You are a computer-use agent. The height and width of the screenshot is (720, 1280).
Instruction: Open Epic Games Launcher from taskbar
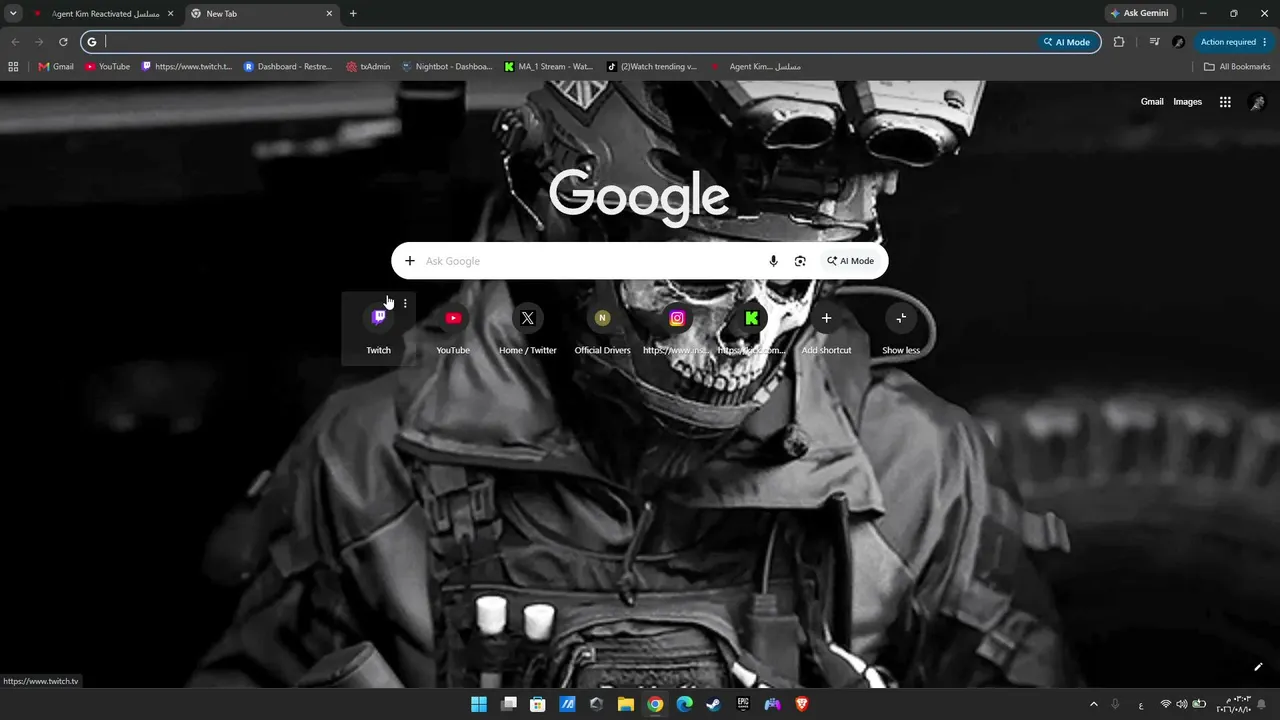[743, 704]
